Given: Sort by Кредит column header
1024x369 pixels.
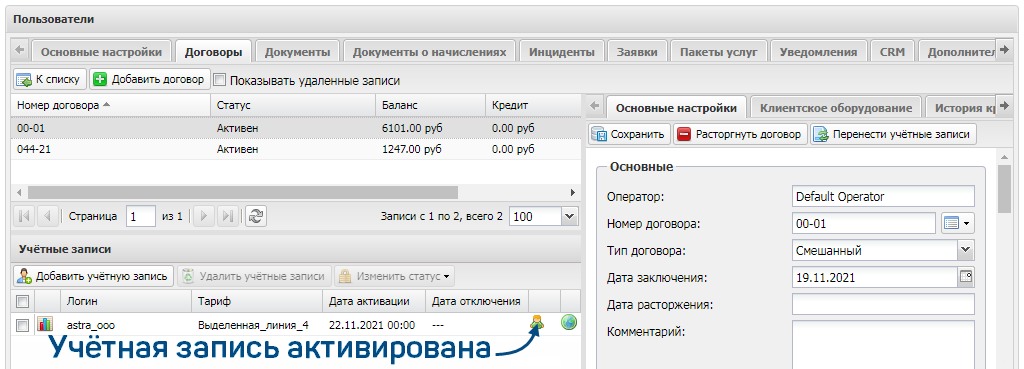Looking at the screenshot, I should point(532,105).
